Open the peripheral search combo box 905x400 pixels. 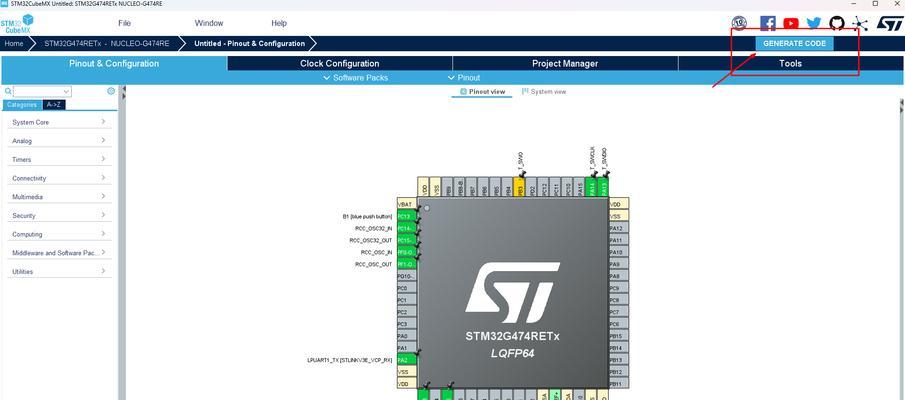pyautogui.click(x=42, y=91)
